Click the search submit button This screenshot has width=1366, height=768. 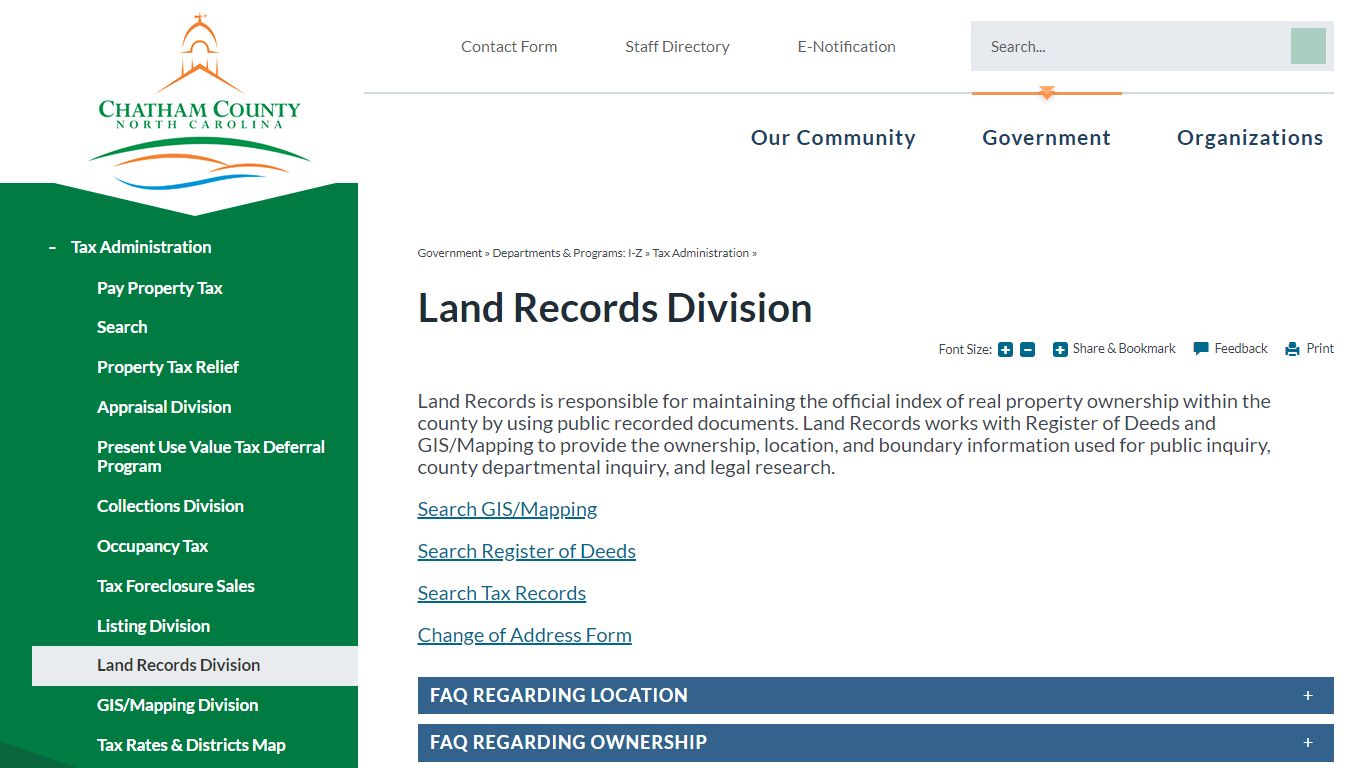click(1308, 46)
